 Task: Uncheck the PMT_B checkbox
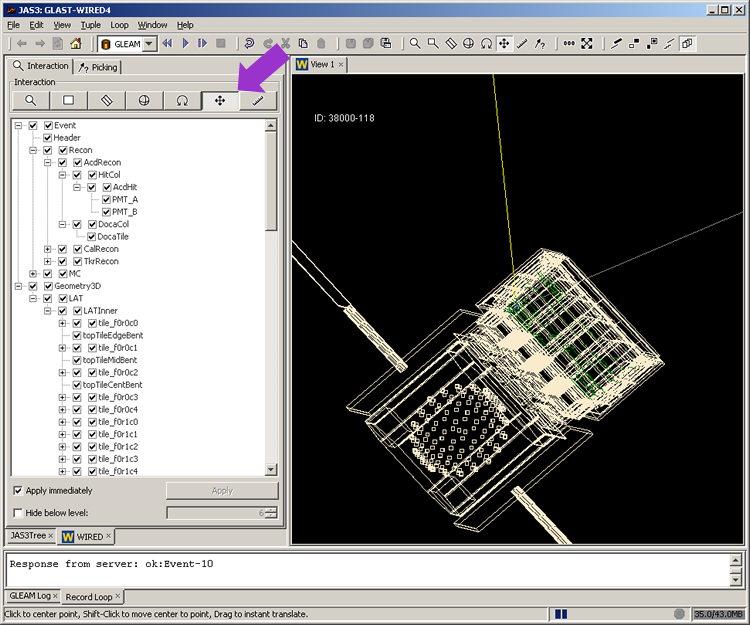pos(106,212)
